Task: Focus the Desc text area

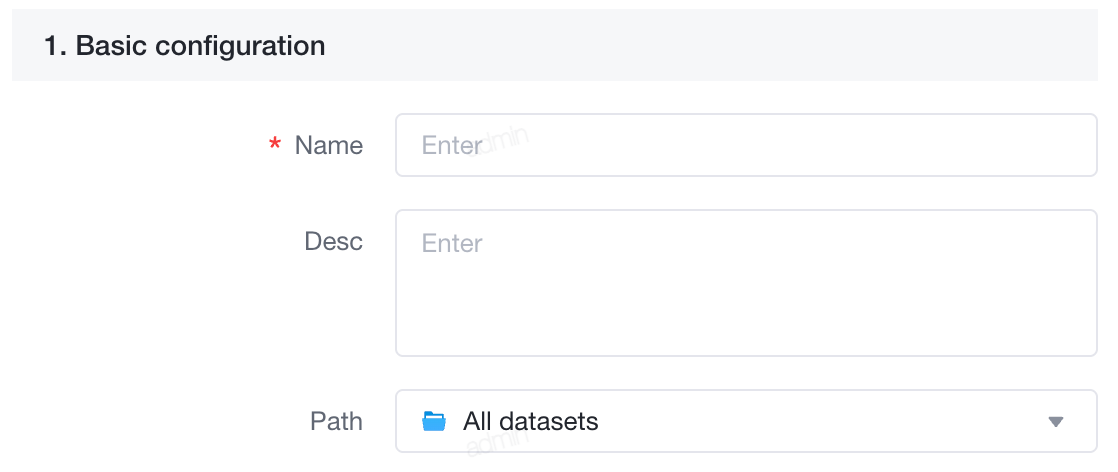Action: tap(746, 283)
